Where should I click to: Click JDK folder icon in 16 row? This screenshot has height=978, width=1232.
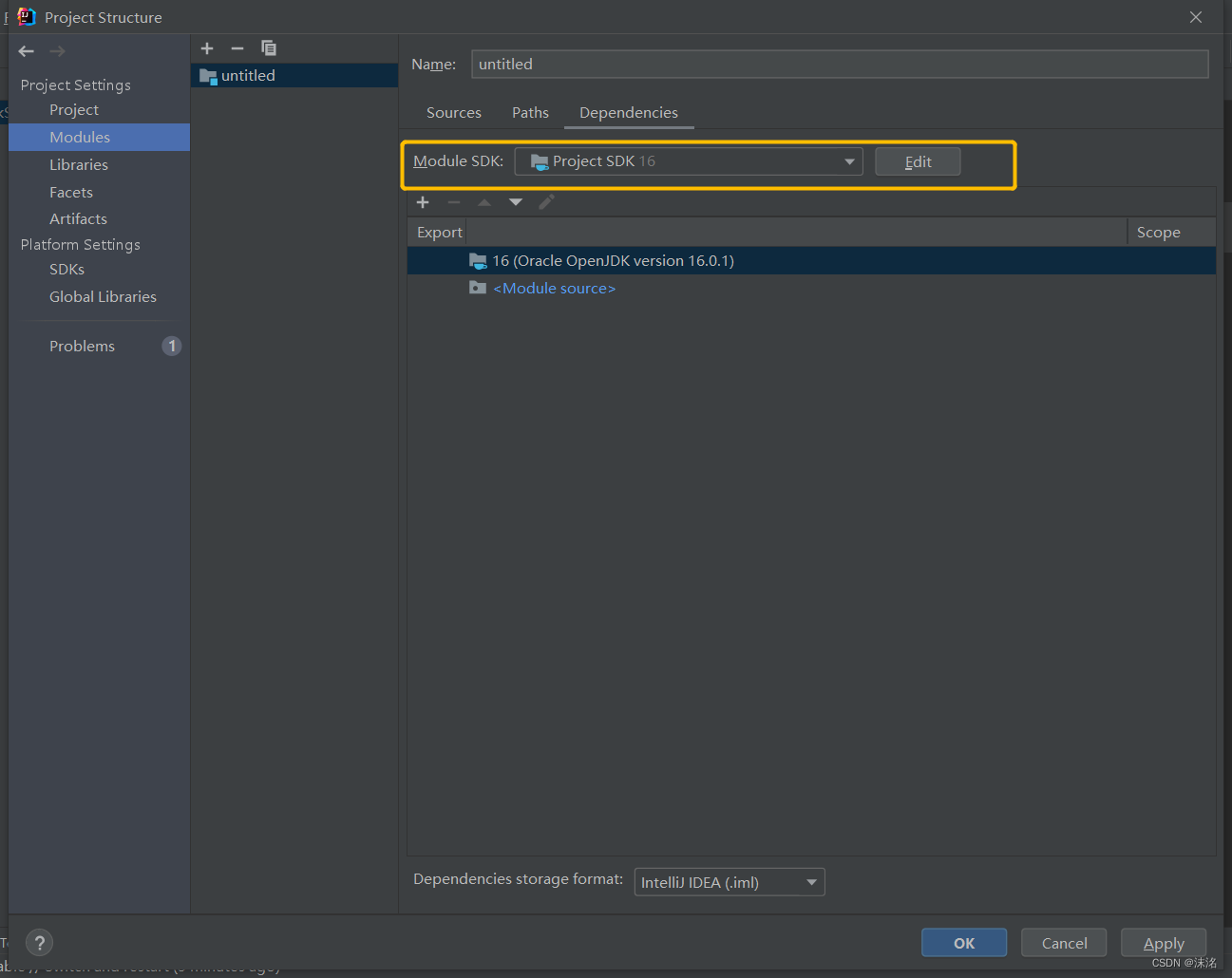tap(478, 260)
